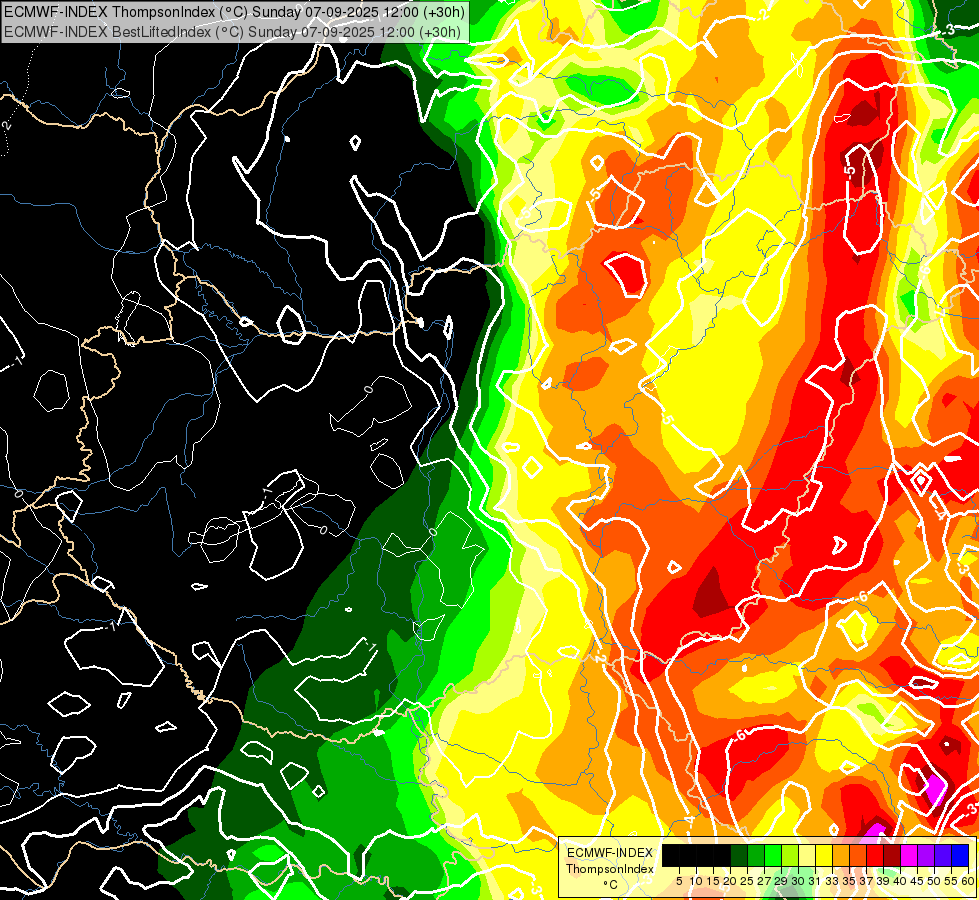Viewport: 979px width, 900px height.
Task: Click legend scale value 15
Action: [713, 881]
